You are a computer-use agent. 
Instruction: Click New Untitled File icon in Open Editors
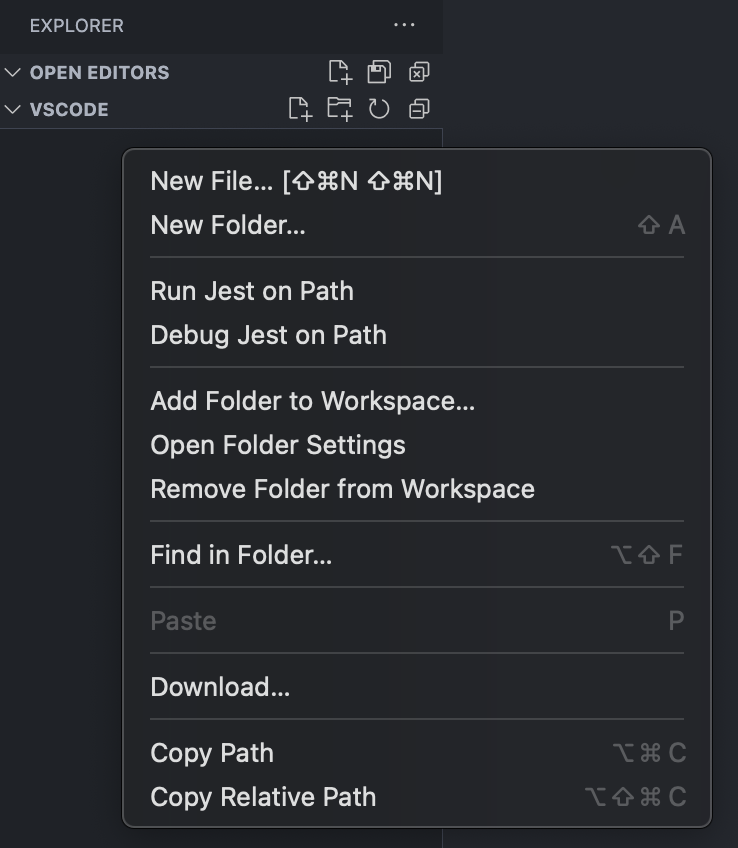[x=340, y=72]
